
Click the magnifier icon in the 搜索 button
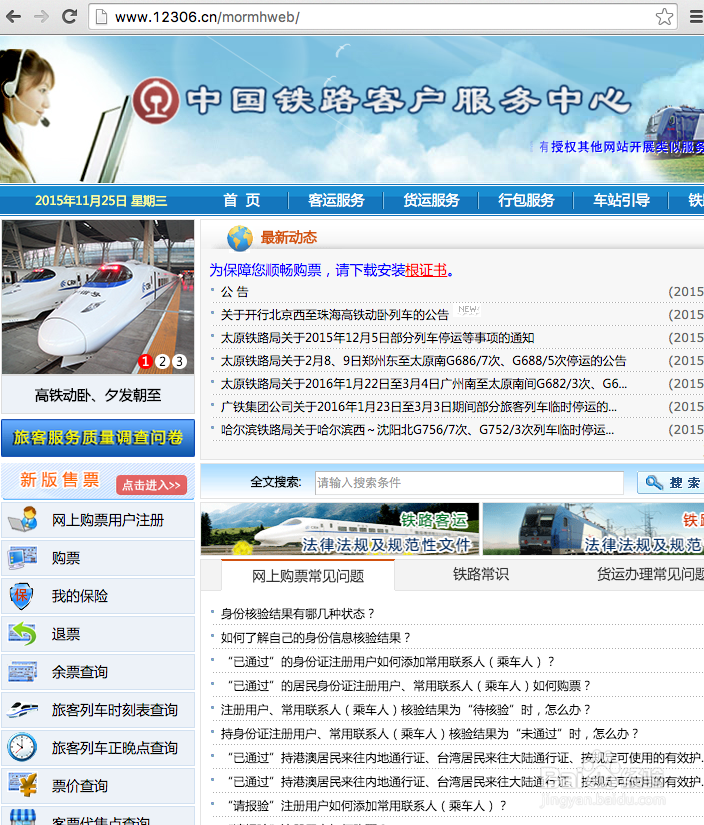coord(654,482)
